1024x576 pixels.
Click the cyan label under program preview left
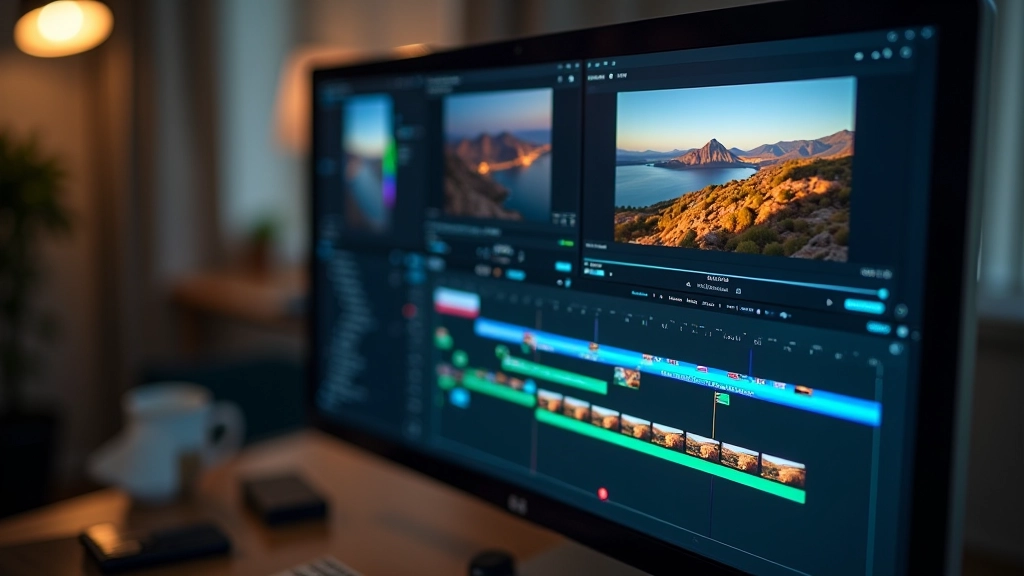point(596,272)
